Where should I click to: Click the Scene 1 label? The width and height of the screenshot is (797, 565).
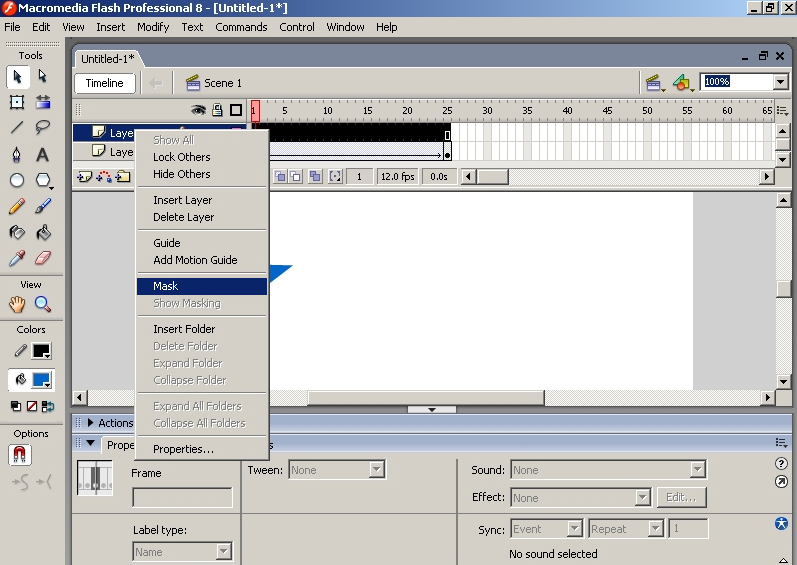(223, 83)
